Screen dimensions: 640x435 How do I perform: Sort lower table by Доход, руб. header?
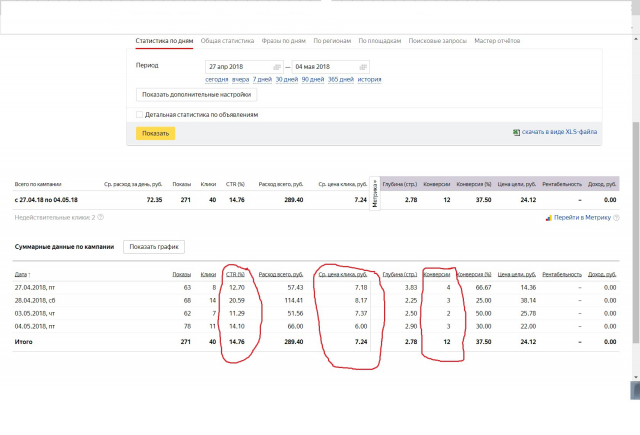602,275
